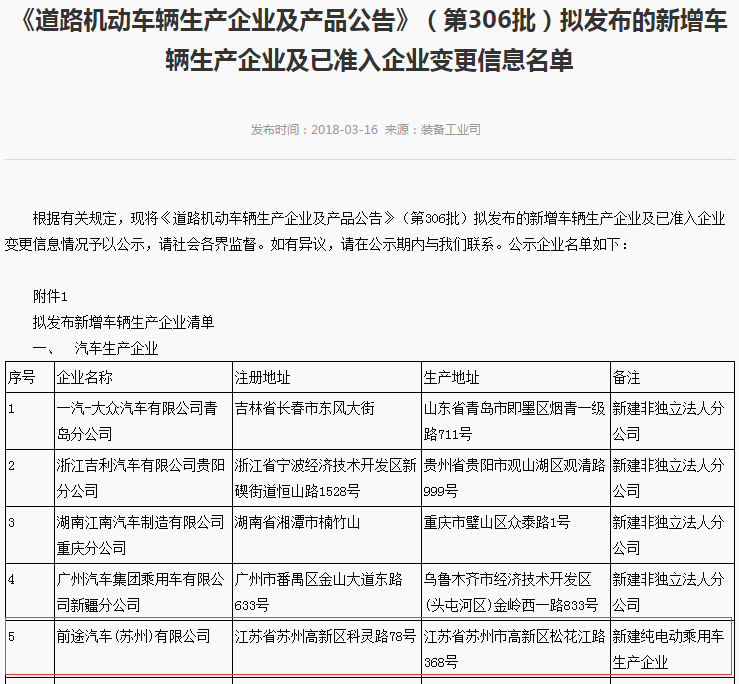Viewport: 739px width, 684px height.
Task: Click the serial number 1 cell
Action: [x=30, y=421]
